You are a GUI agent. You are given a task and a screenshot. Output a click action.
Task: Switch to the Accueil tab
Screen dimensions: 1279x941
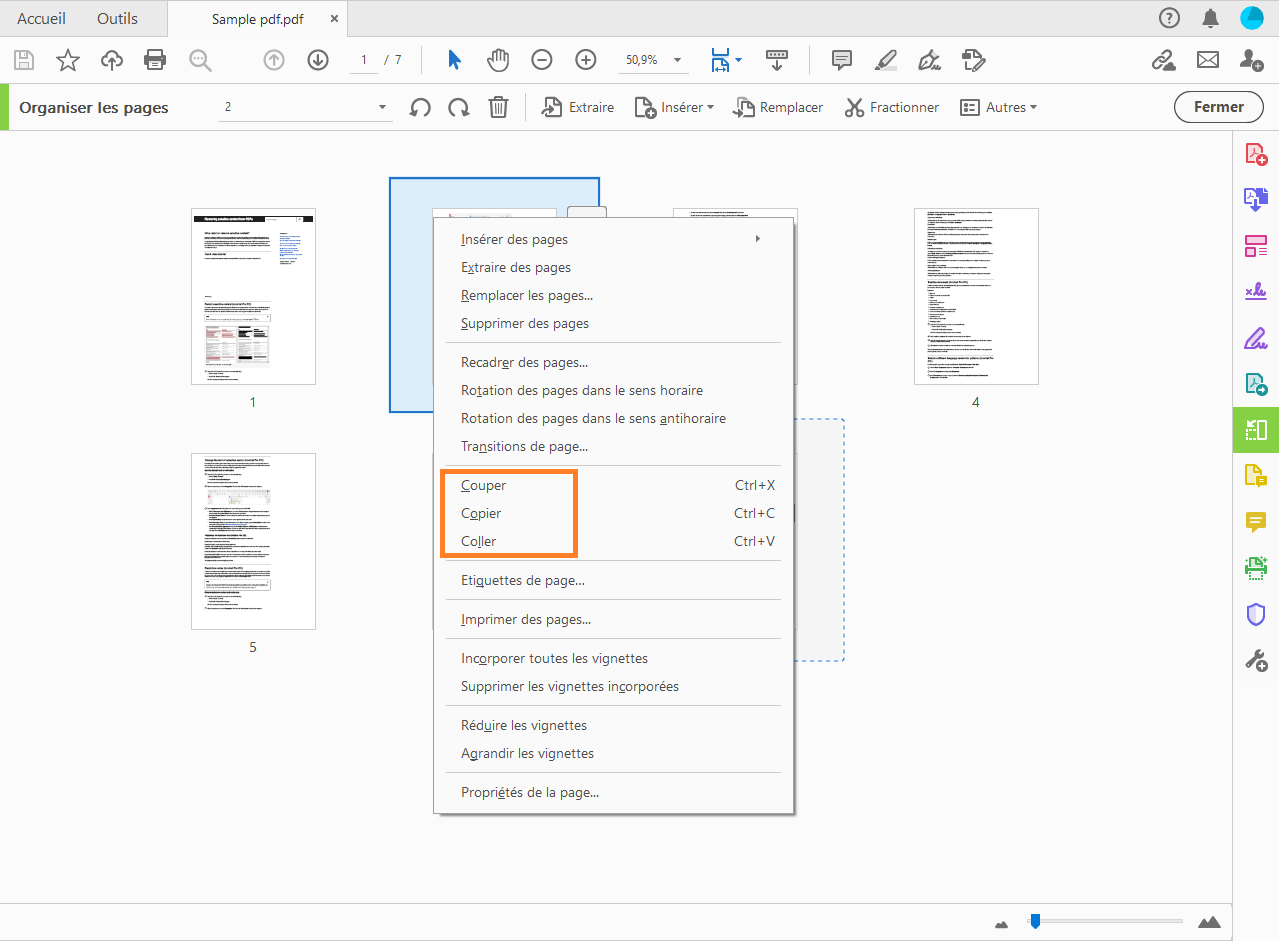[41, 18]
